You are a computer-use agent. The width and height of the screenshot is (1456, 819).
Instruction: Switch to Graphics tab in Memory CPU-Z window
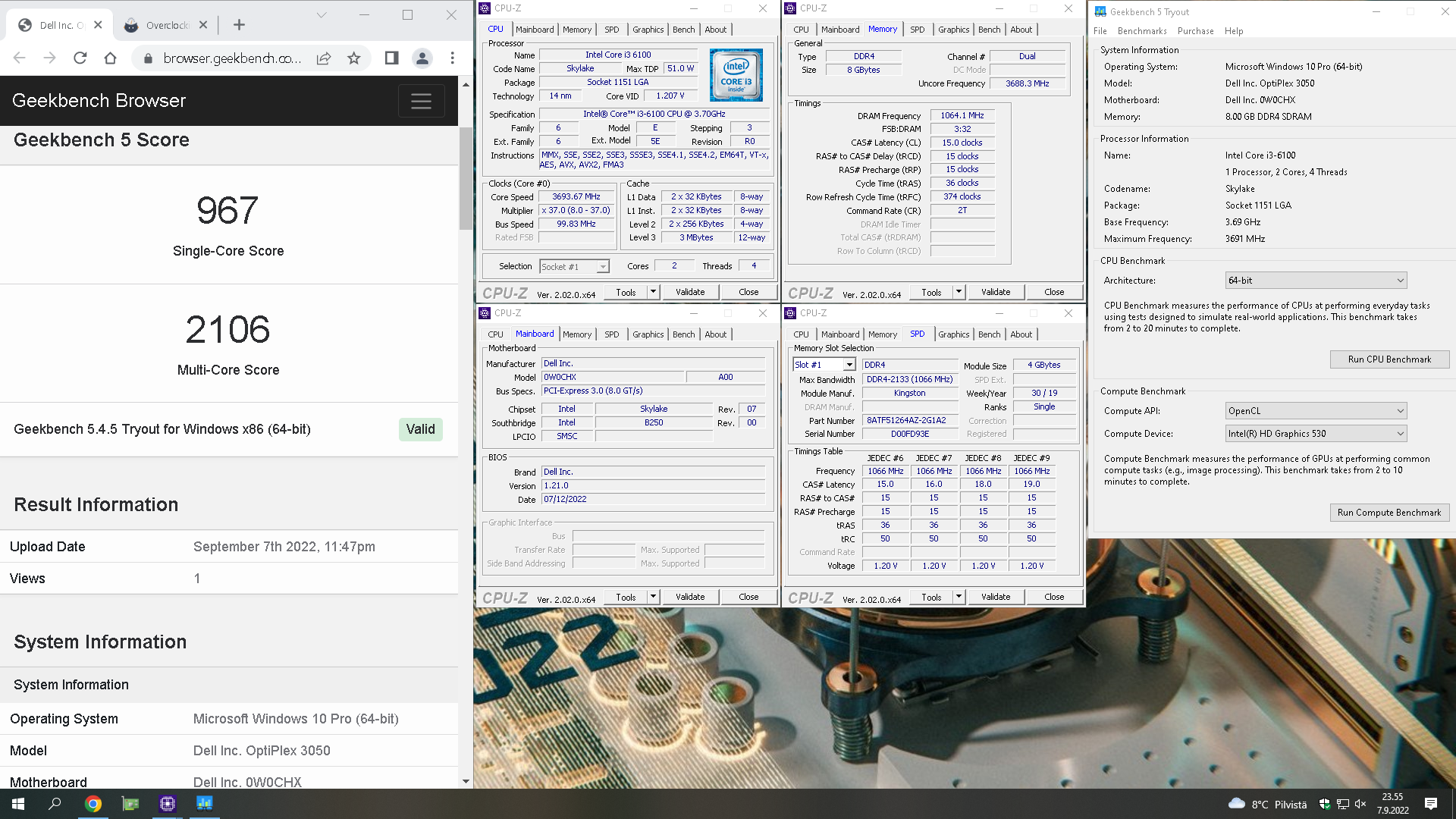point(953,30)
